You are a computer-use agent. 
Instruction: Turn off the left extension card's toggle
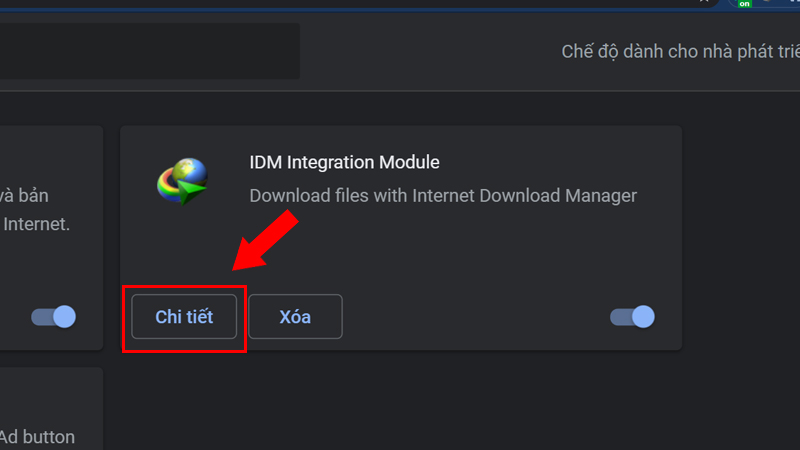[54, 317]
